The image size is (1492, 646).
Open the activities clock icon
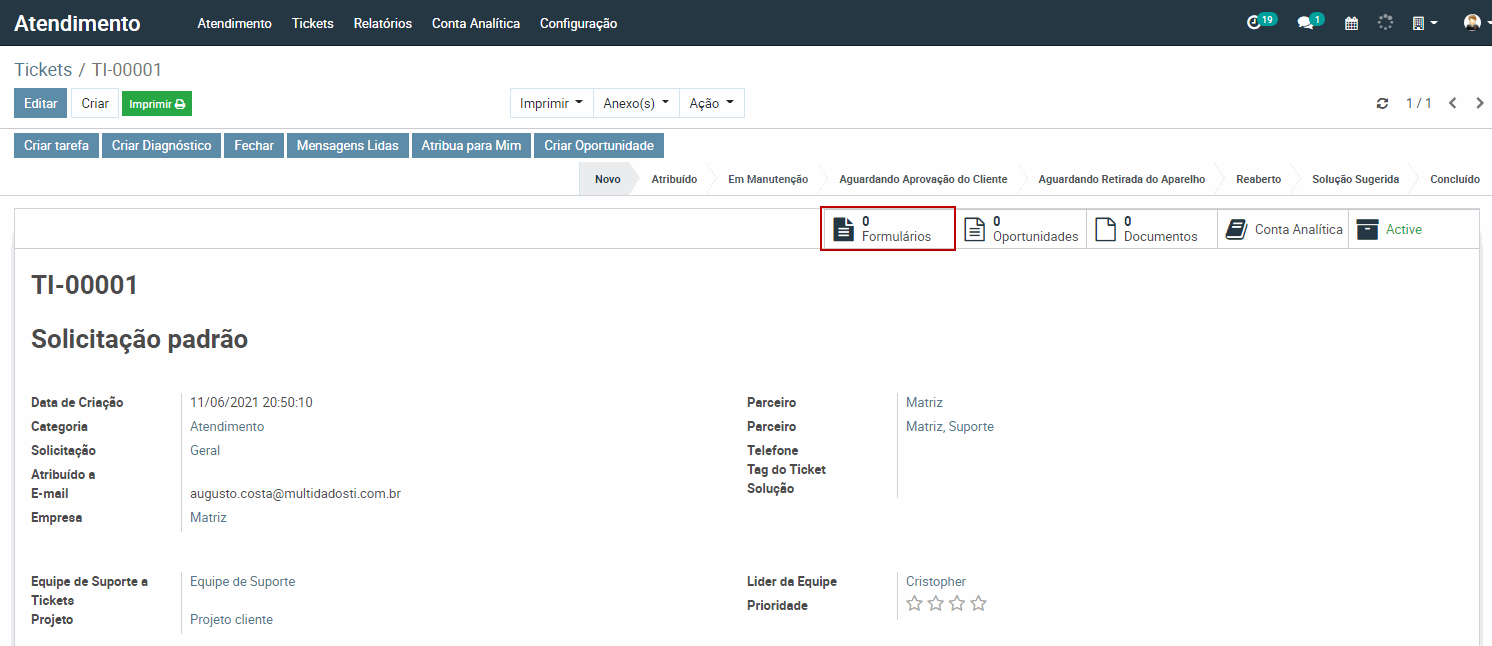coord(1254,23)
